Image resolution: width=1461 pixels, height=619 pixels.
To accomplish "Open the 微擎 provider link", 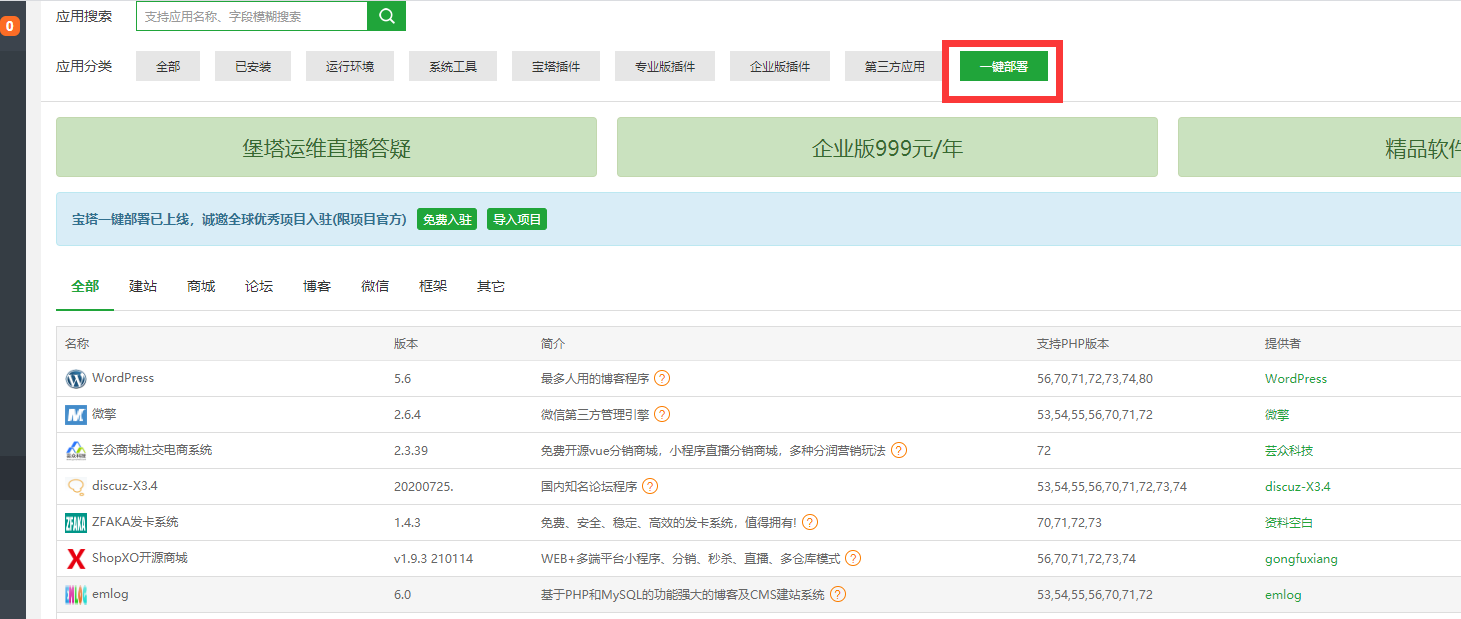I will [x=1279, y=415].
